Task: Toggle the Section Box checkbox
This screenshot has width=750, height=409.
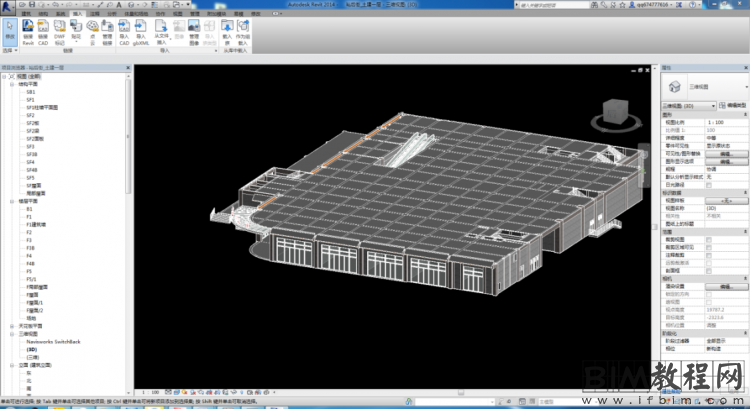Action: point(709,269)
